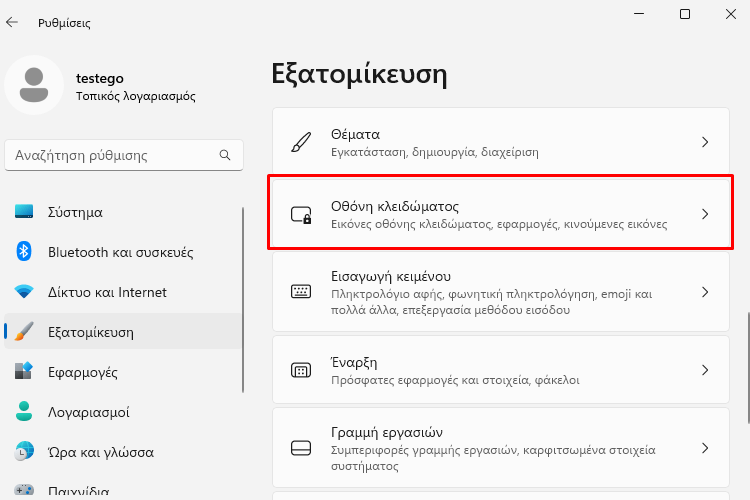Screen dimensions: 750x500
Task: Click the Wi-Fi network icon in sidebar
Action: [x=23, y=291]
